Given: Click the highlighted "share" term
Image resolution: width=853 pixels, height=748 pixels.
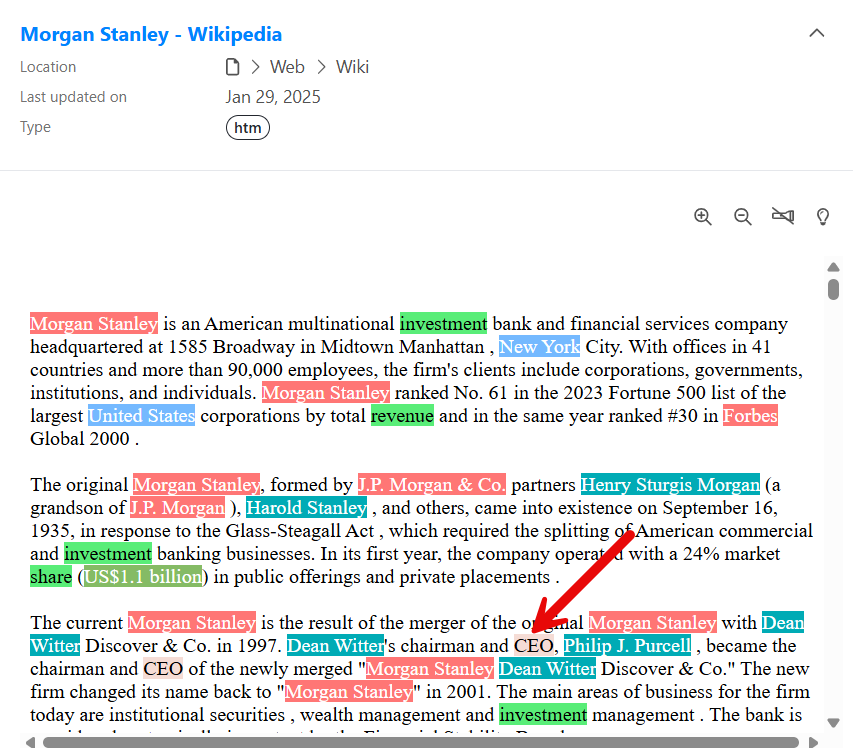Looking at the screenshot, I should click(x=51, y=577).
